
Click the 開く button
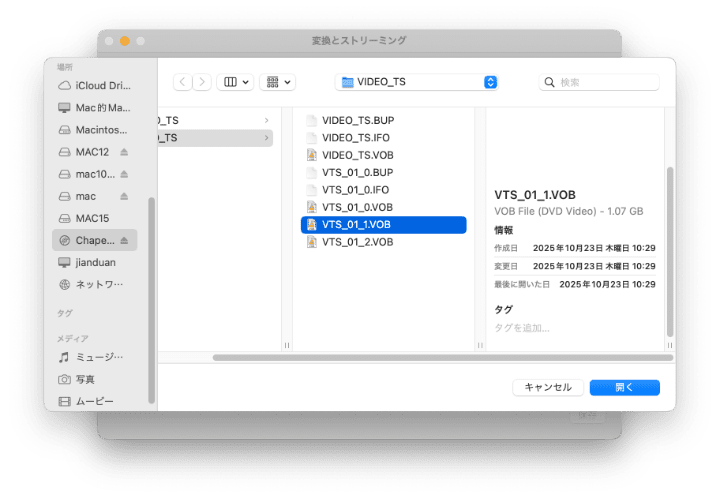624,388
